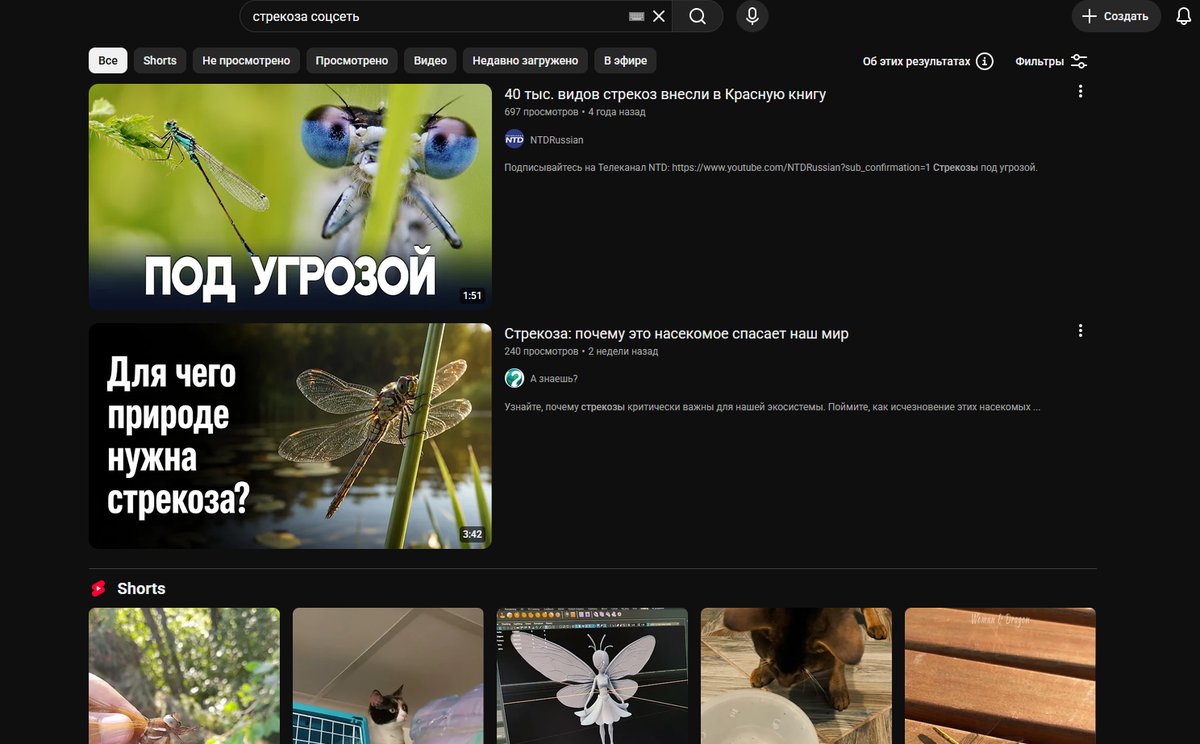This screenshot has width=1200, height=744.
Task: Click the 697 просмотров • 4 года назад text
Action: (x=575, y=112)
